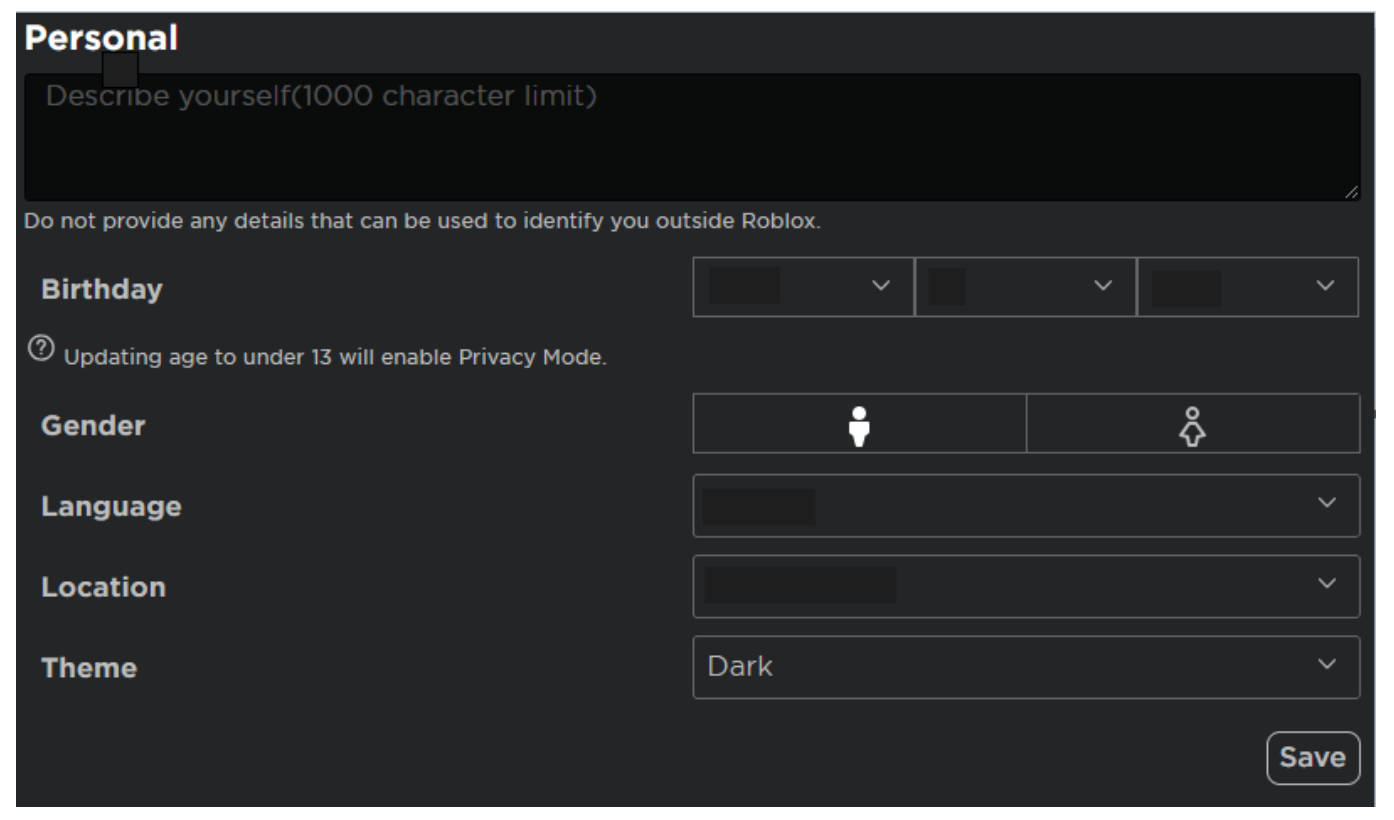Open the birthday year dropdown

[1248, 287]
